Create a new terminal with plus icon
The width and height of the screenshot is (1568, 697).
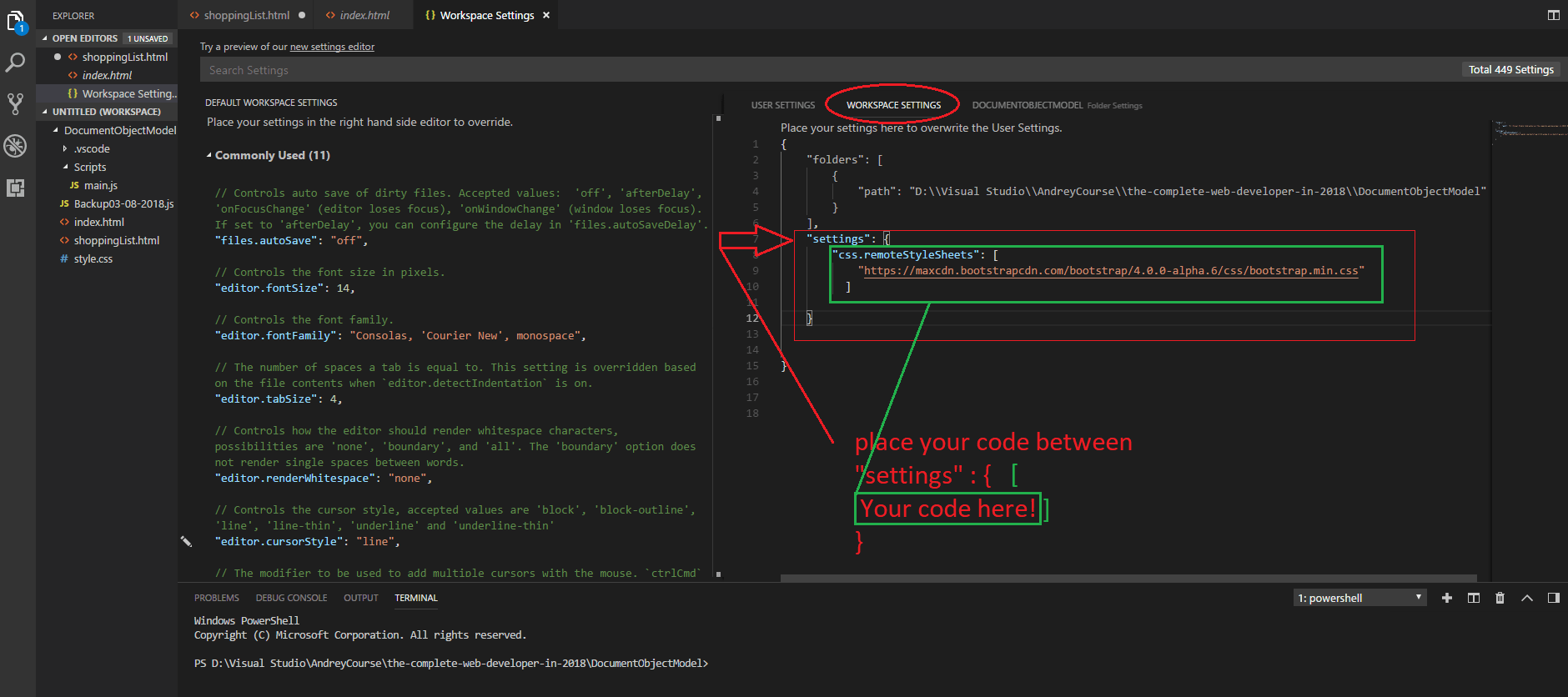tap(1447, 598)
